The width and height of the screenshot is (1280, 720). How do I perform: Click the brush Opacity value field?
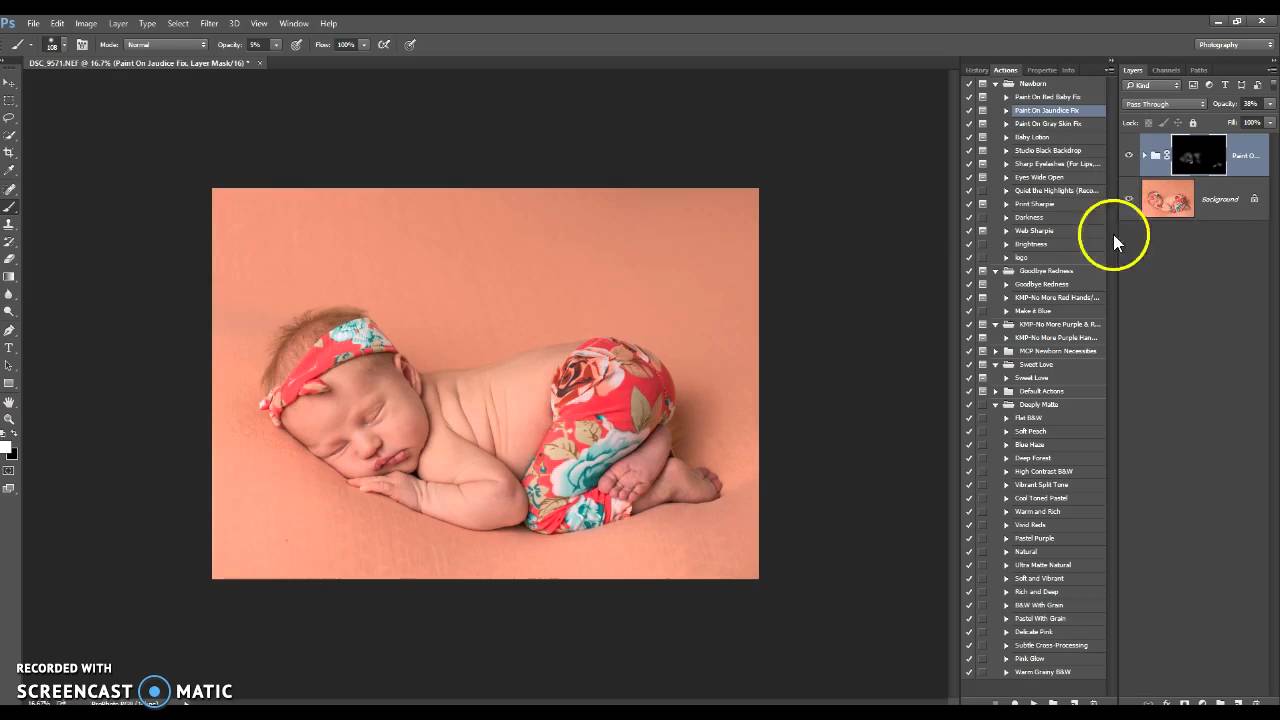pyautogui.click(x=258, y=44)
